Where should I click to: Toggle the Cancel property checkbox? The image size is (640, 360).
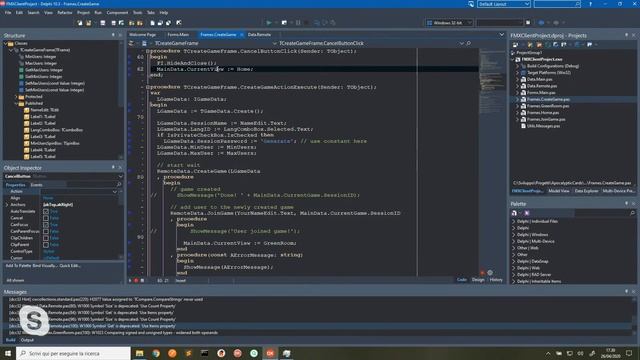pyautogui.click(x=46, y=218)
